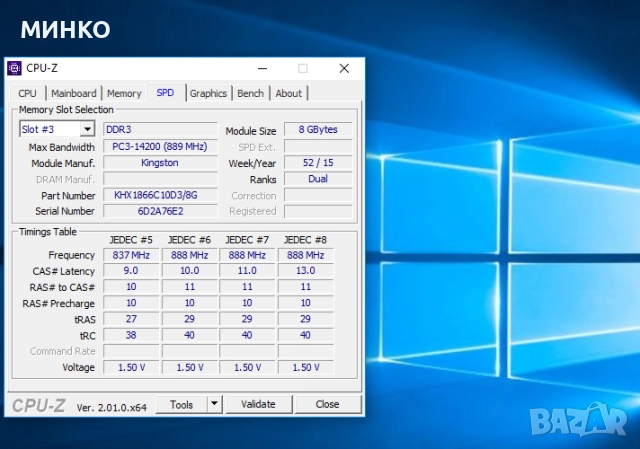Switch to the Mainboard tab

tap(74, 93)
